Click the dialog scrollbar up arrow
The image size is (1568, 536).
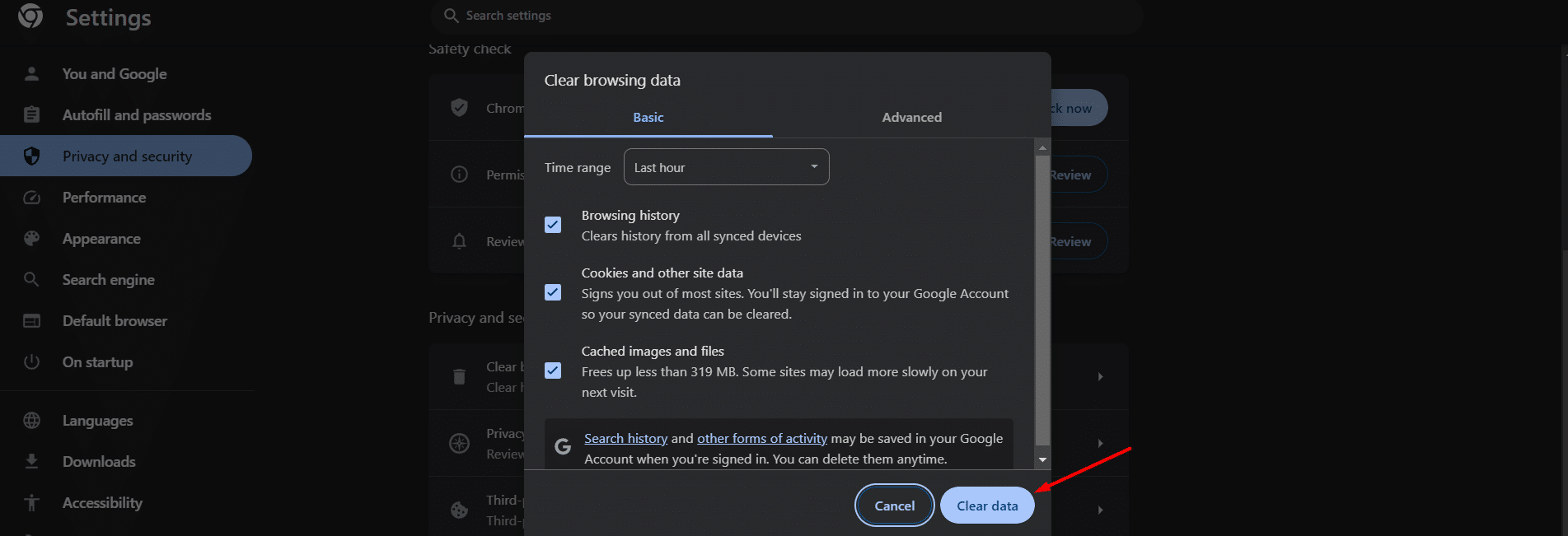click(x=1042, y=148)
